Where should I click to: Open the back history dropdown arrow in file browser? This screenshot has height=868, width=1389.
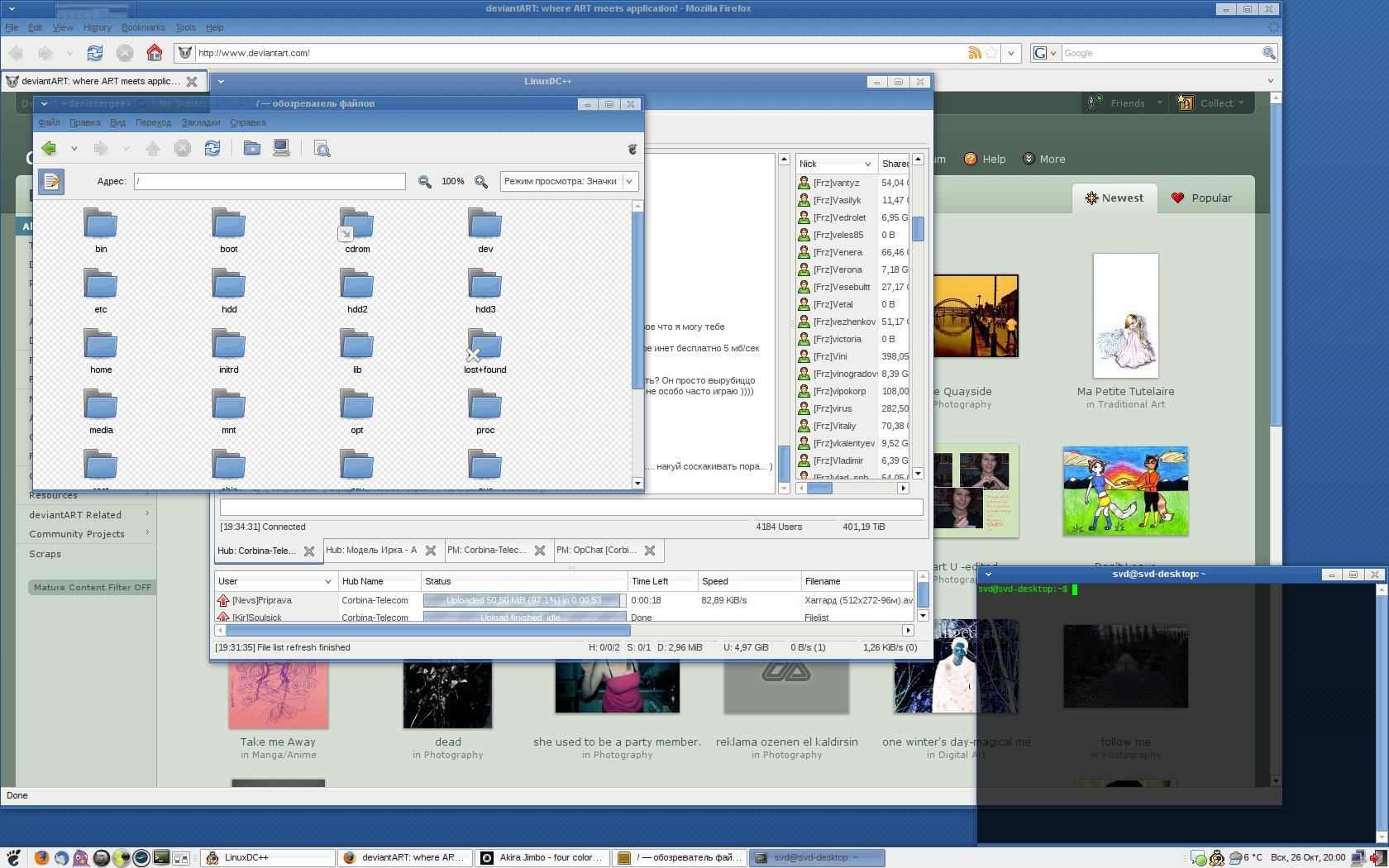[x=74, y=149]
